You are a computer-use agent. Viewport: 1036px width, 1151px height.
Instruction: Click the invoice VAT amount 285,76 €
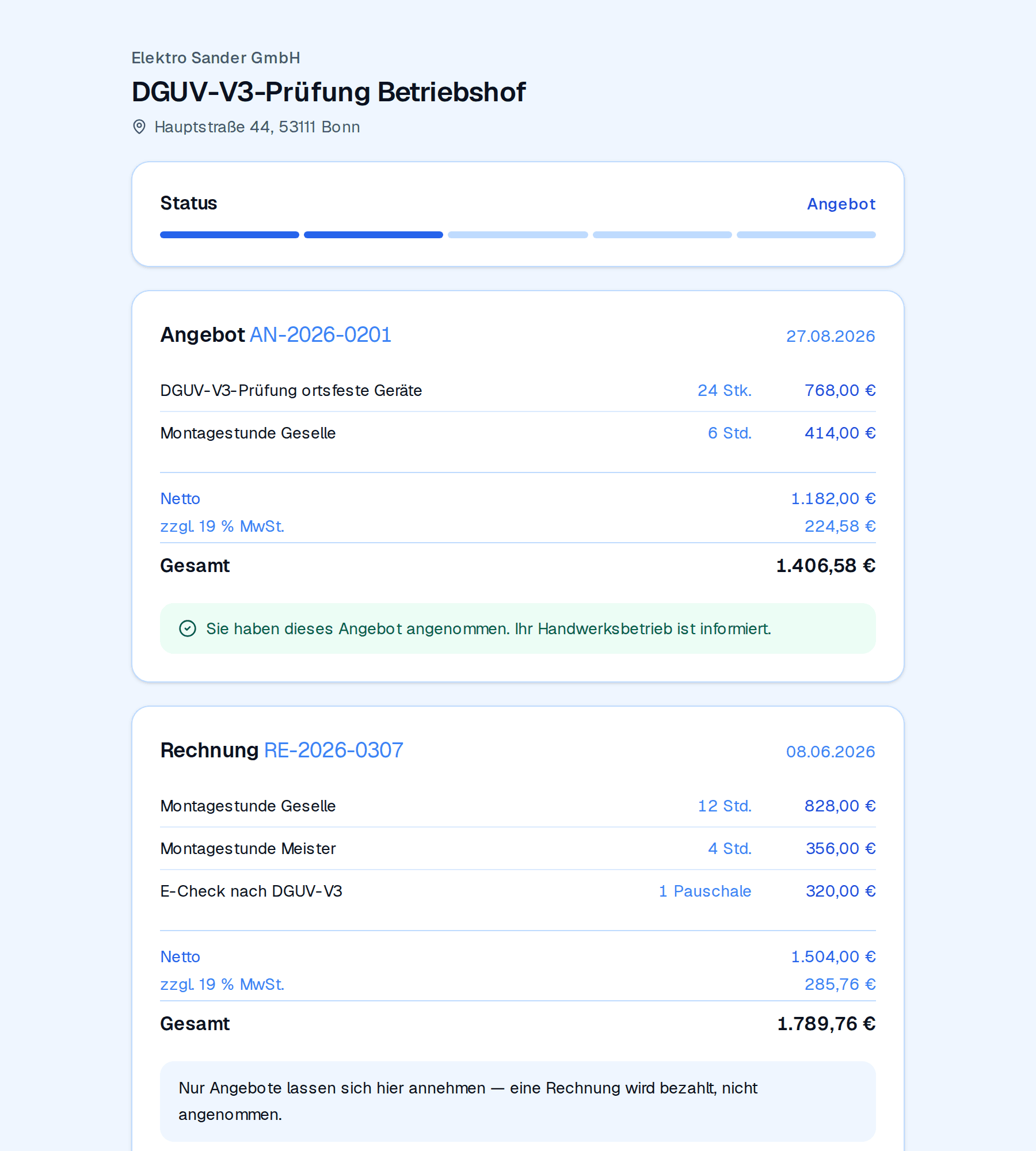coord(840,984)
